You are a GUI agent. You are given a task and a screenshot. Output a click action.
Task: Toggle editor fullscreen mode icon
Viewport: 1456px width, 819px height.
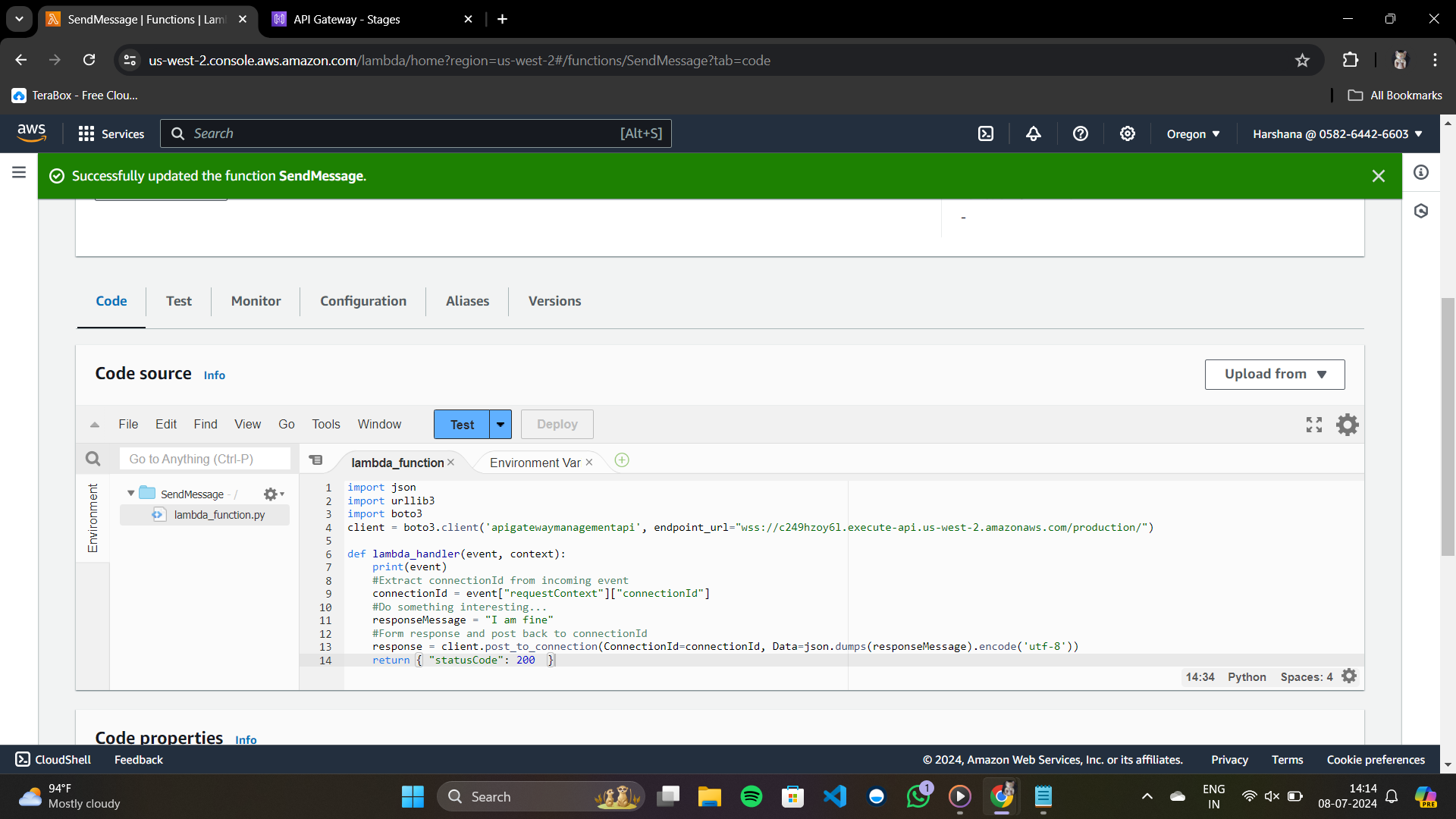[1313, 425]
